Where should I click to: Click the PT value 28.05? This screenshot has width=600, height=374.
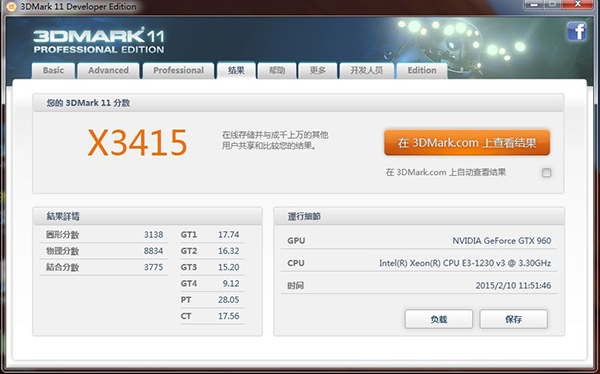pos(228,300)
